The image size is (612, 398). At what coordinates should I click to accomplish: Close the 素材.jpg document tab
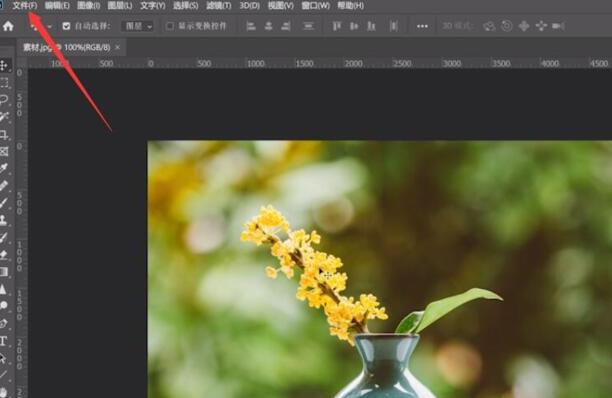[117, 47]
